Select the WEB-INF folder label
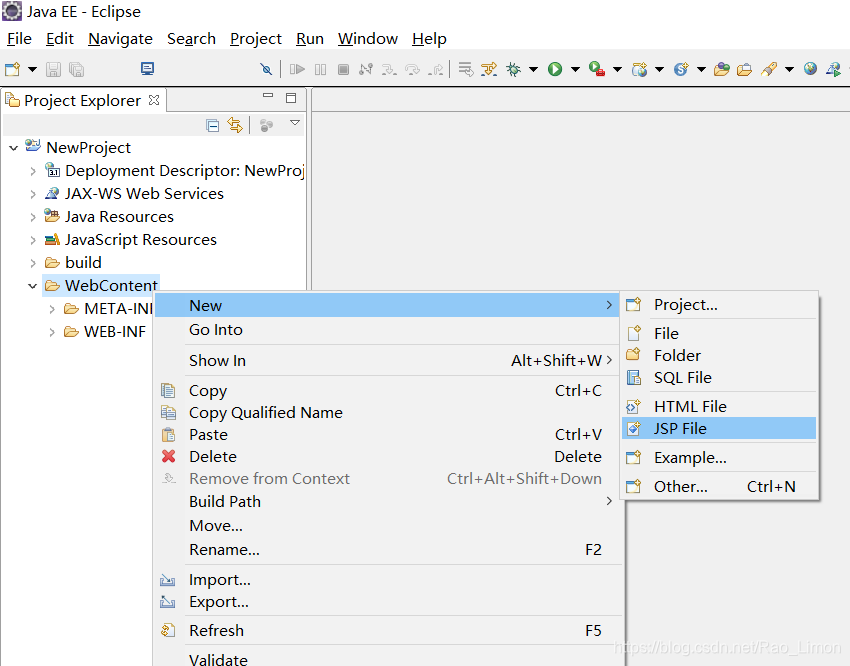The image size is (850, 666). 115,332
